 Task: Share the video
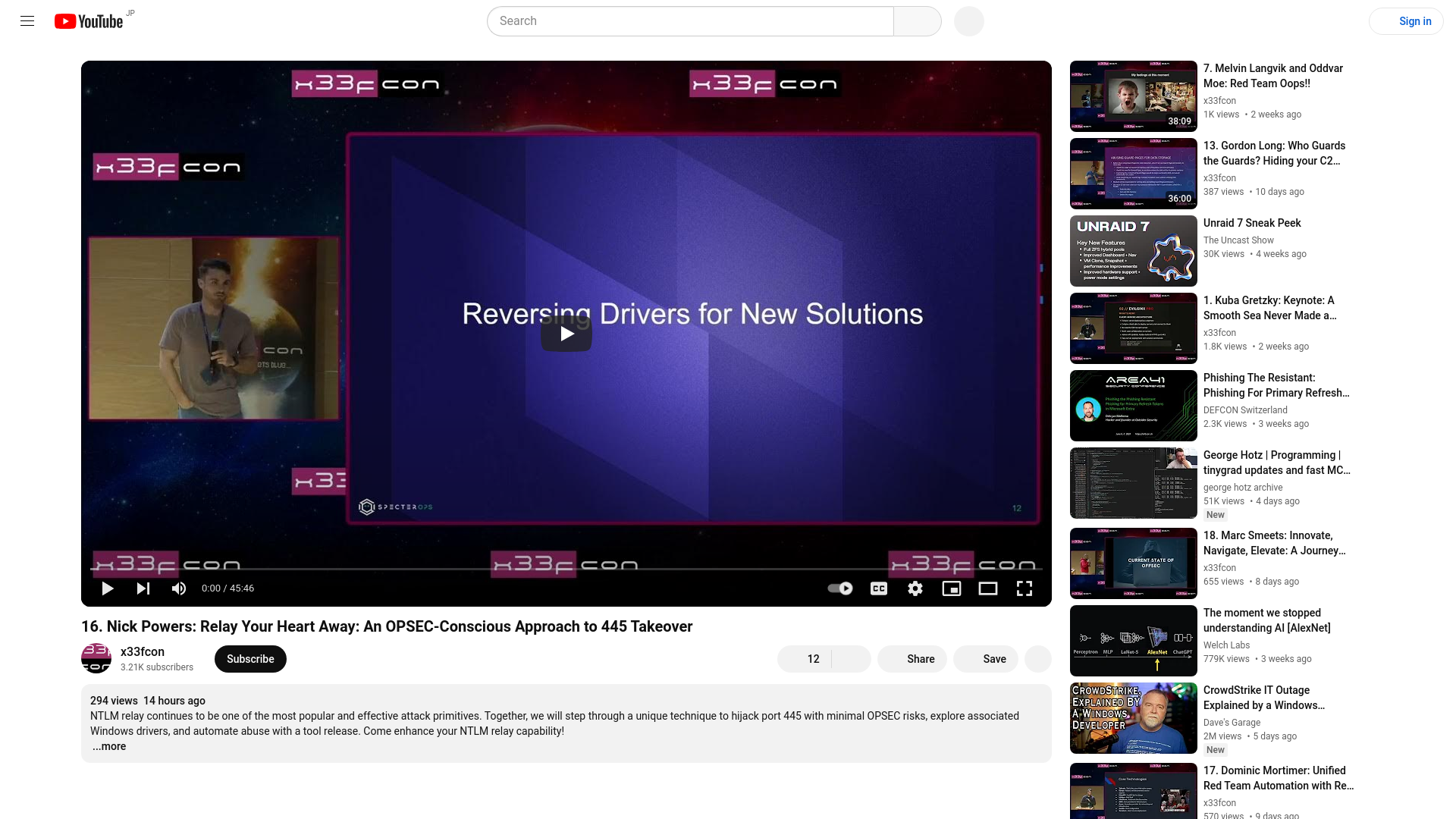(912, 659)
